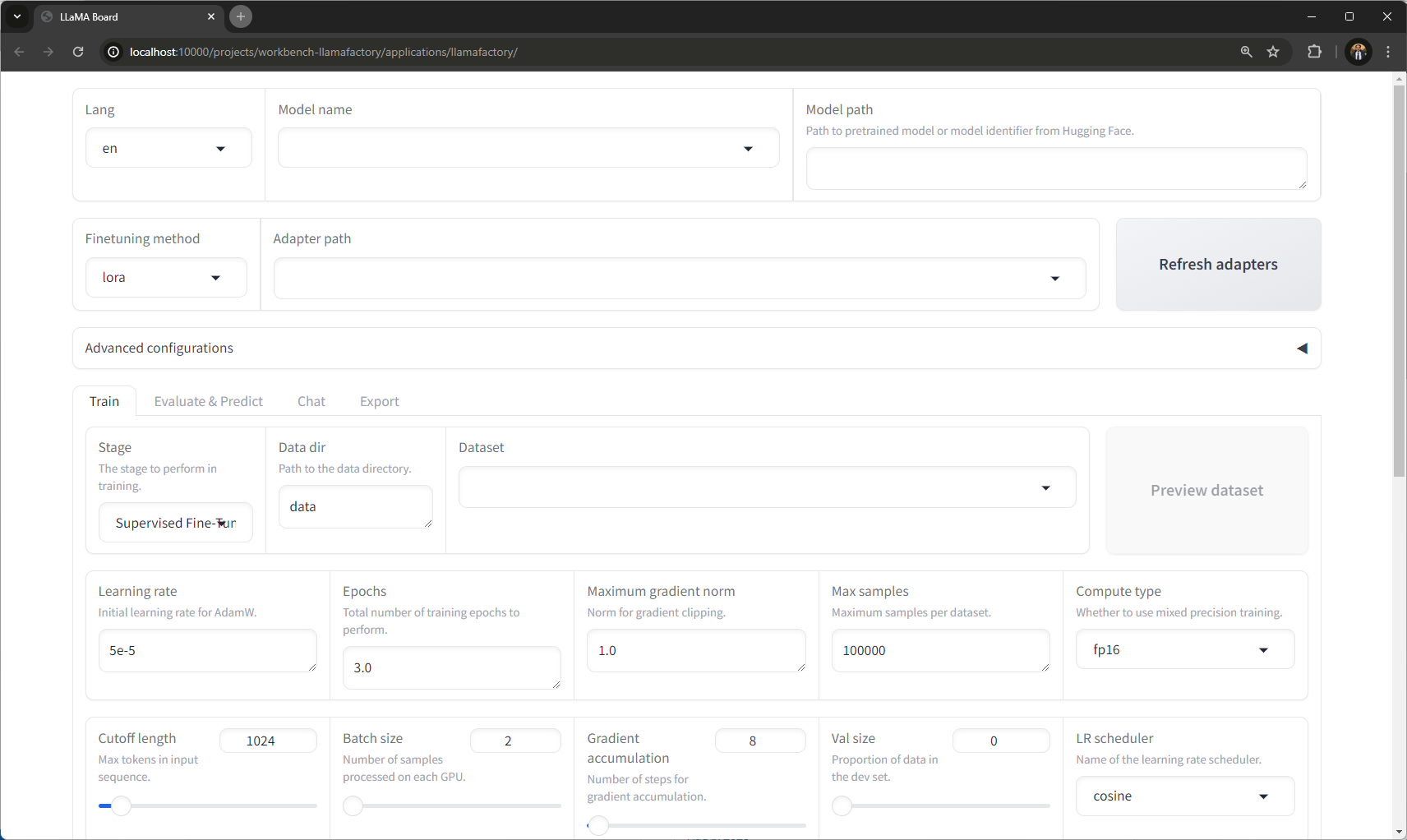Switch to the Evaluate & Predict tab
The height and width of the screenshot is (840, 1407).
[x=209, y=401]
